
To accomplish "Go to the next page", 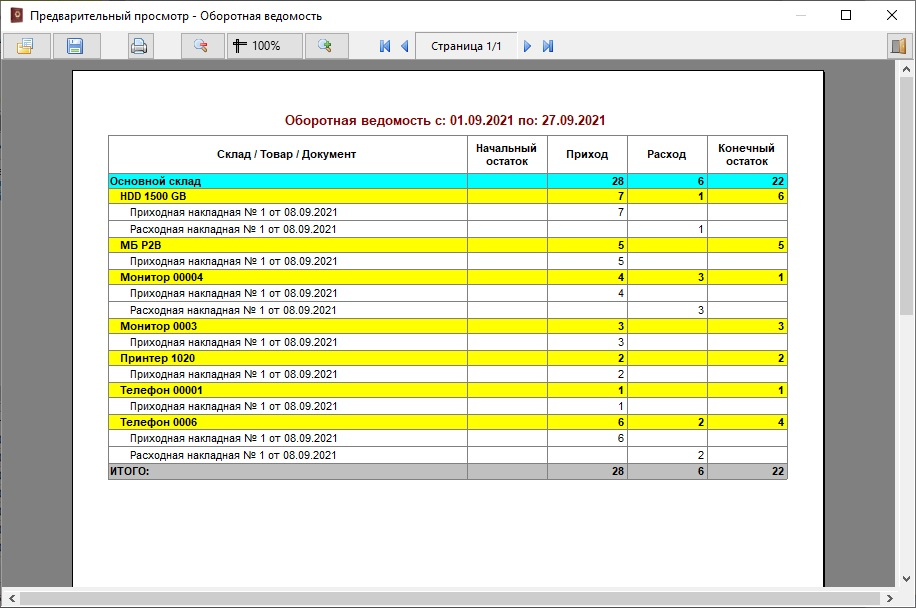I will point(528,46).
